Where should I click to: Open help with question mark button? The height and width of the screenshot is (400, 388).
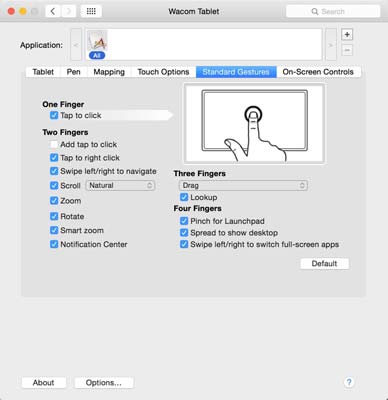[x=349, y=382]
